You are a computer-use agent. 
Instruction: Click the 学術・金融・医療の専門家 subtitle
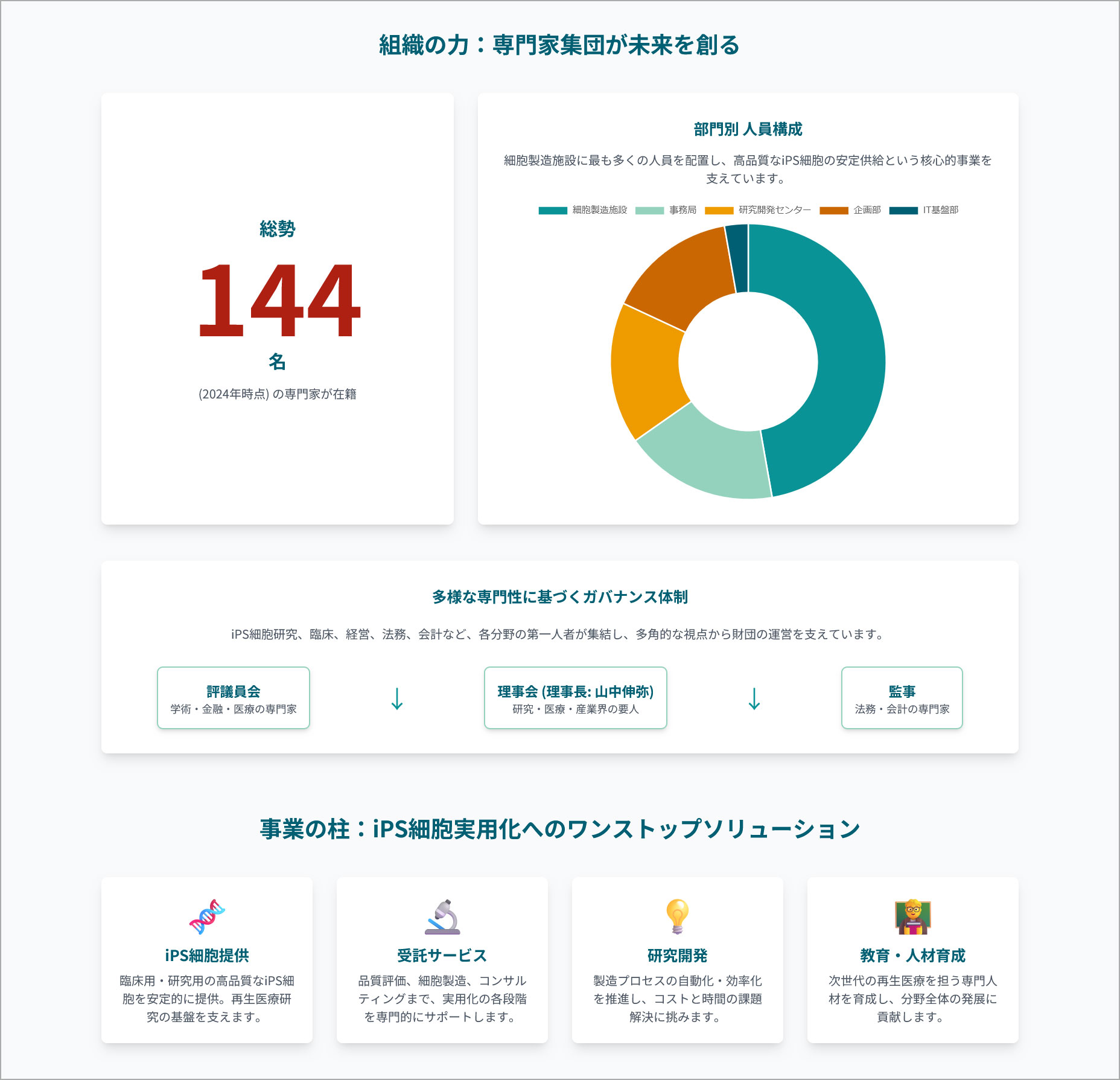234,709
